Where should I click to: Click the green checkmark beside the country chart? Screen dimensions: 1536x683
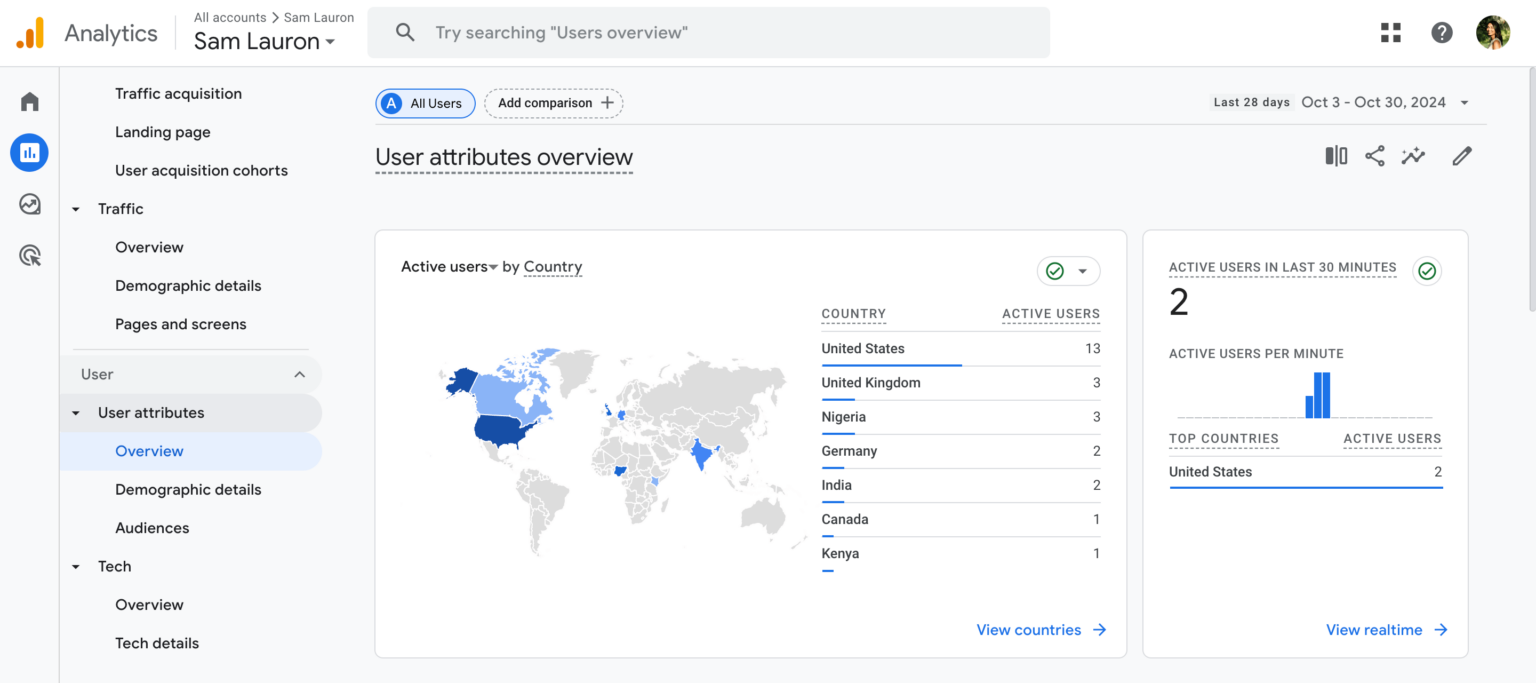pos(1055,270)
